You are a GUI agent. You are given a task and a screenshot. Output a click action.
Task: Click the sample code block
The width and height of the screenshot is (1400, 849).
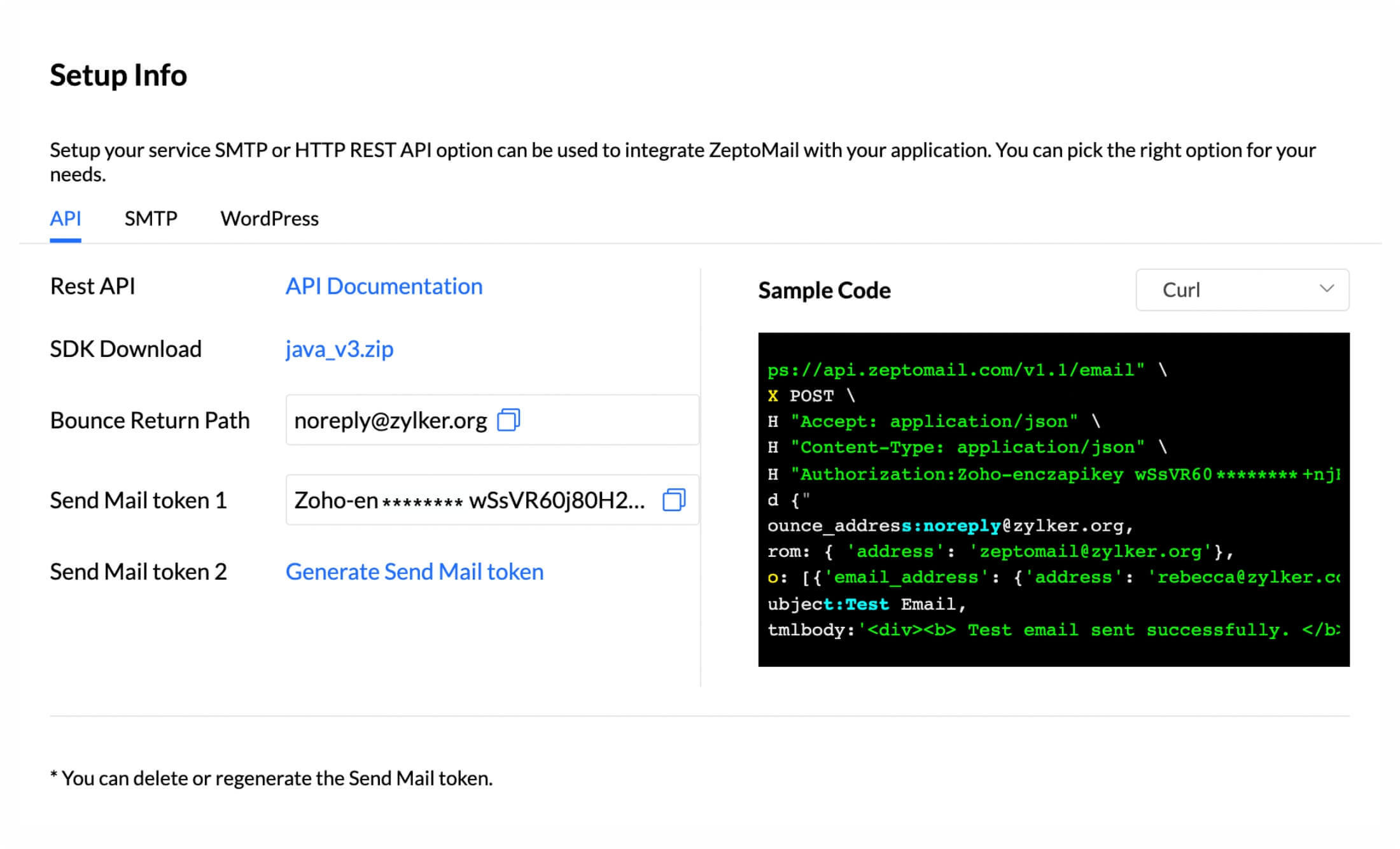pos(1053,500)
